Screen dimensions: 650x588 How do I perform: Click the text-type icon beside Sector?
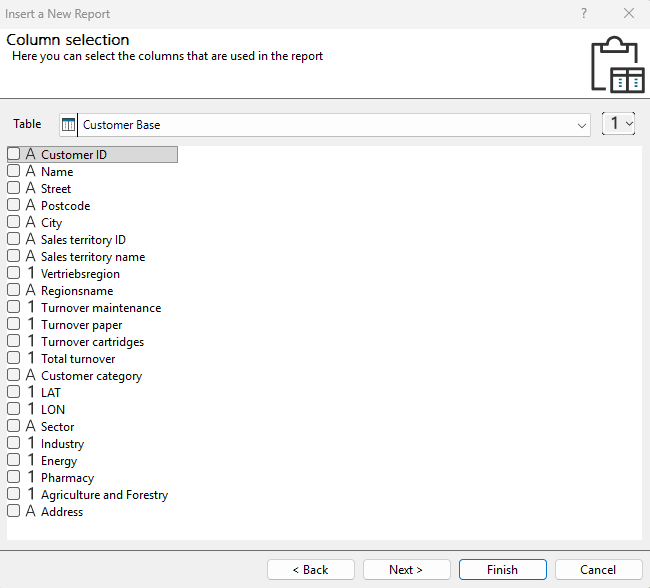click(30, 426)
